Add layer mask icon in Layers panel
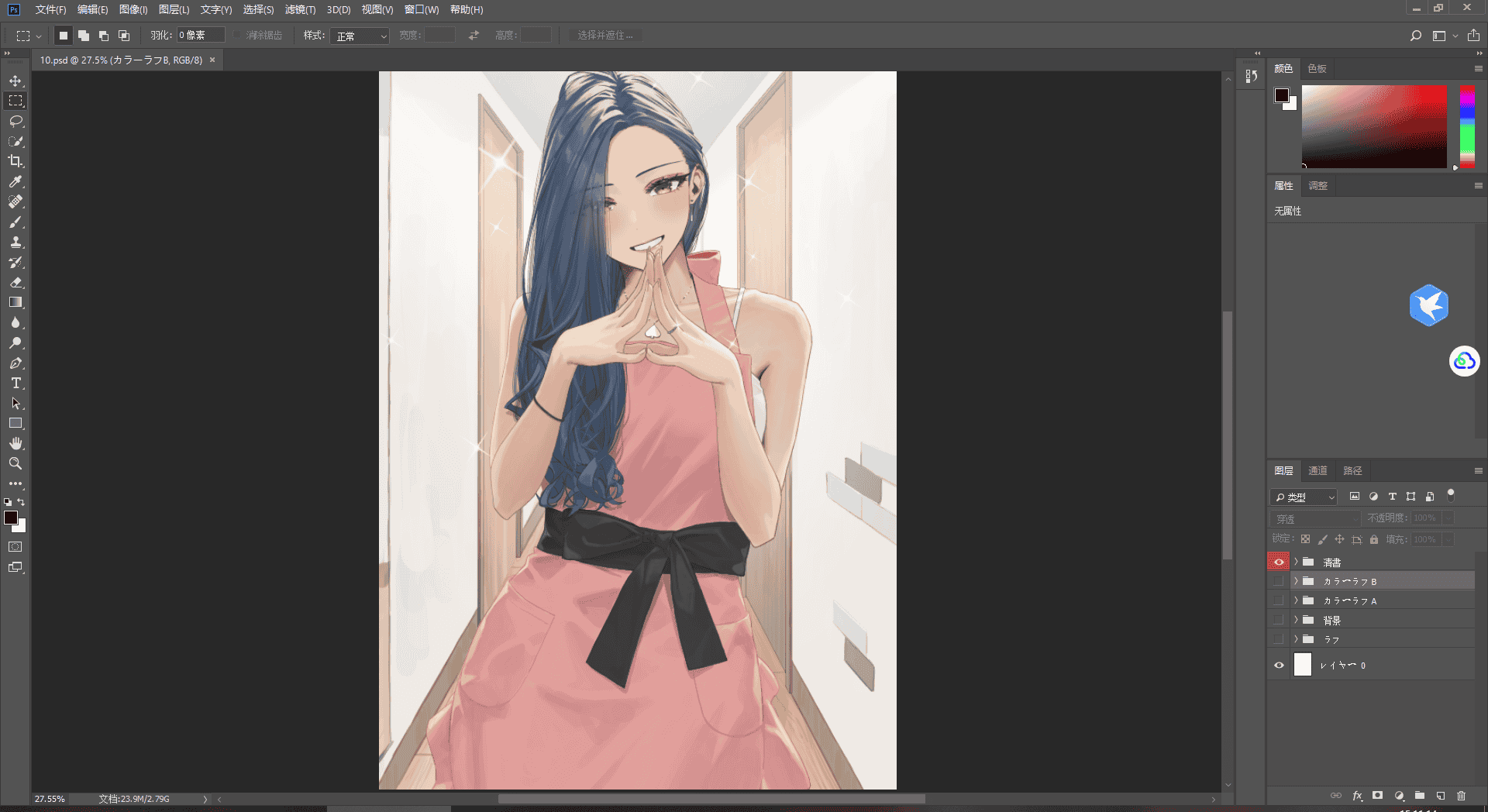Viewport: 1488px width, 812px height. [1377, 796]
